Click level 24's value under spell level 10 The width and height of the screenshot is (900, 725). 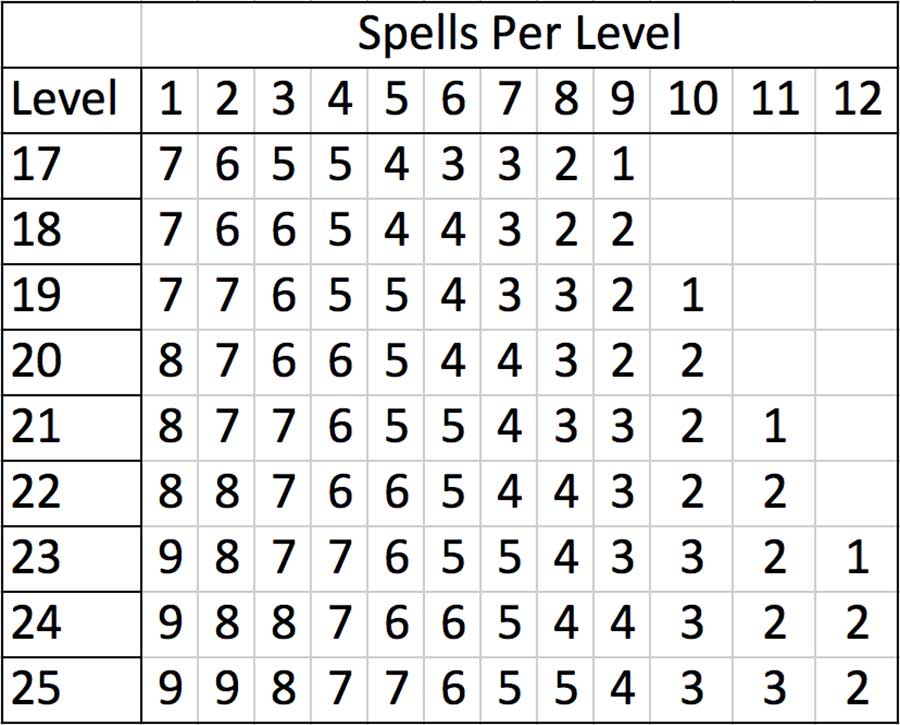(x=692, y=623)
